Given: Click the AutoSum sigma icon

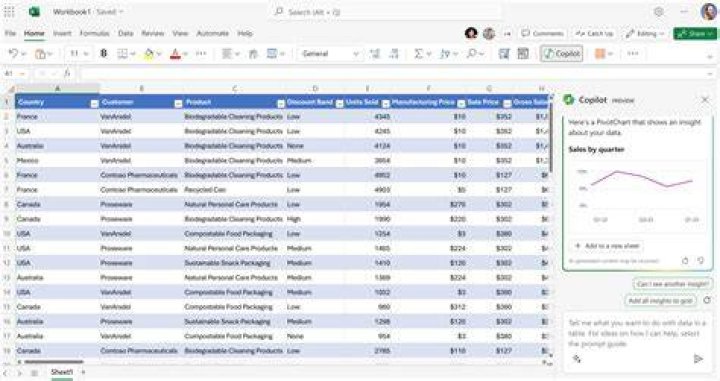Looking at the screenshot, I should click(x=418, y=54).
